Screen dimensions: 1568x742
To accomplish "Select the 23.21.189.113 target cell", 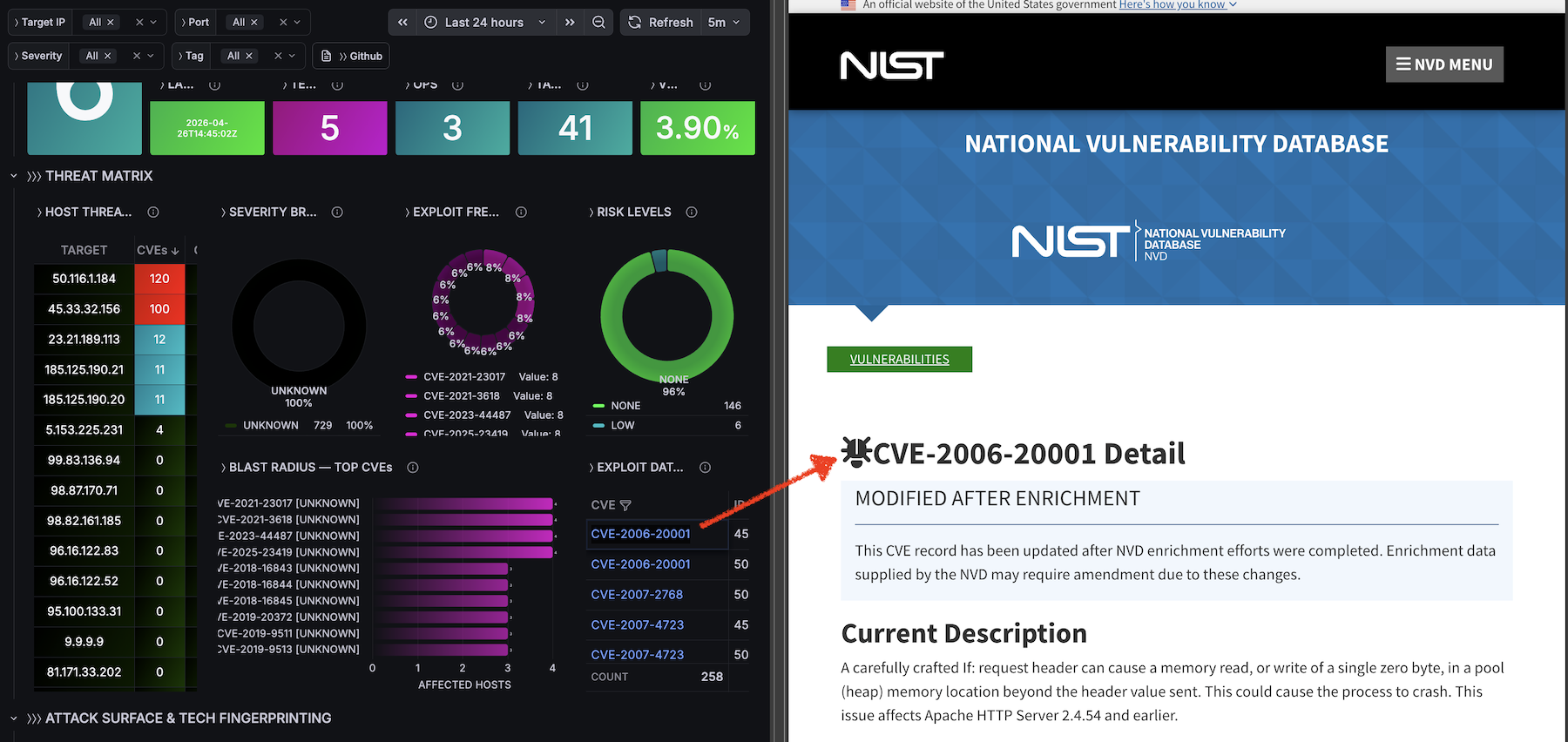I will [x=84, y=340].
